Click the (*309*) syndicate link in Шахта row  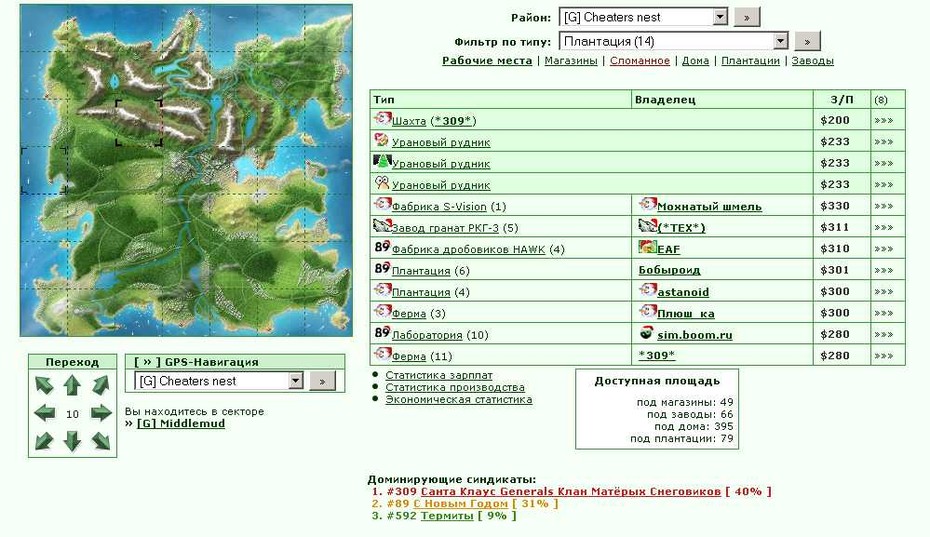click(453, 121)
